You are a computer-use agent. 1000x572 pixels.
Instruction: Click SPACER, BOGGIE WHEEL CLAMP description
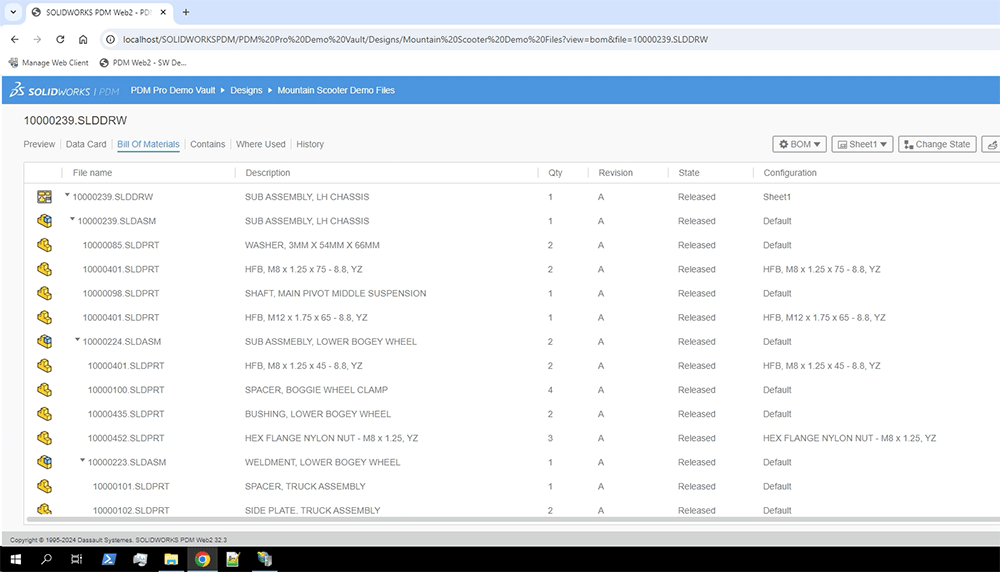pyautogui.click(x=316, y=390)
